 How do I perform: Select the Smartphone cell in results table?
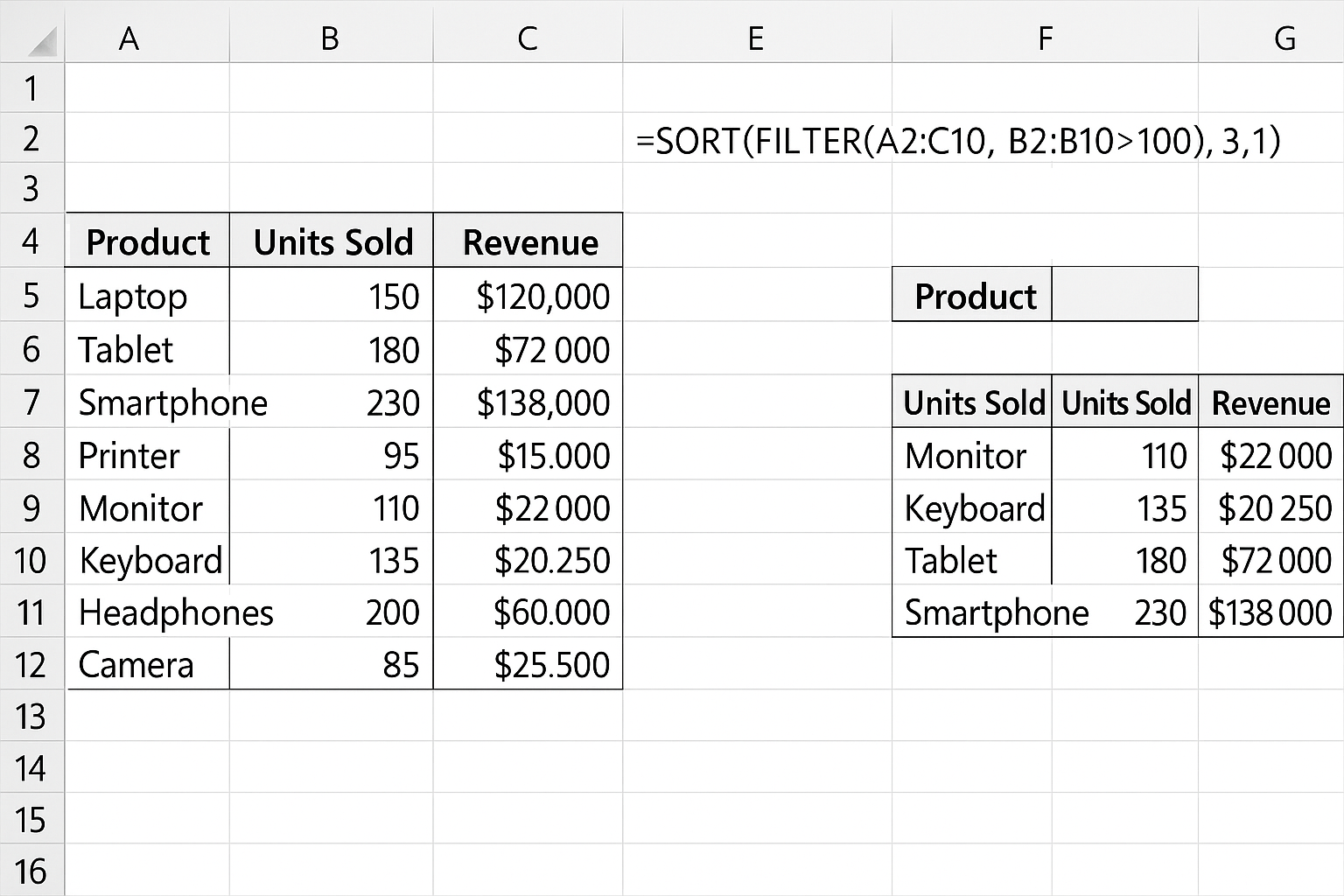(x=972, y=612)
